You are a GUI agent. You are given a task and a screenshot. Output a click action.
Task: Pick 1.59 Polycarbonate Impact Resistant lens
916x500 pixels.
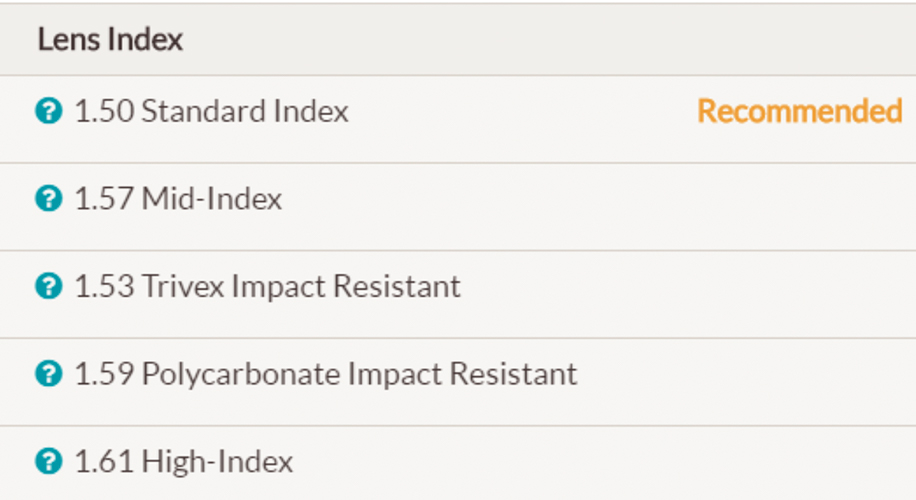click(x=325, y=374)
